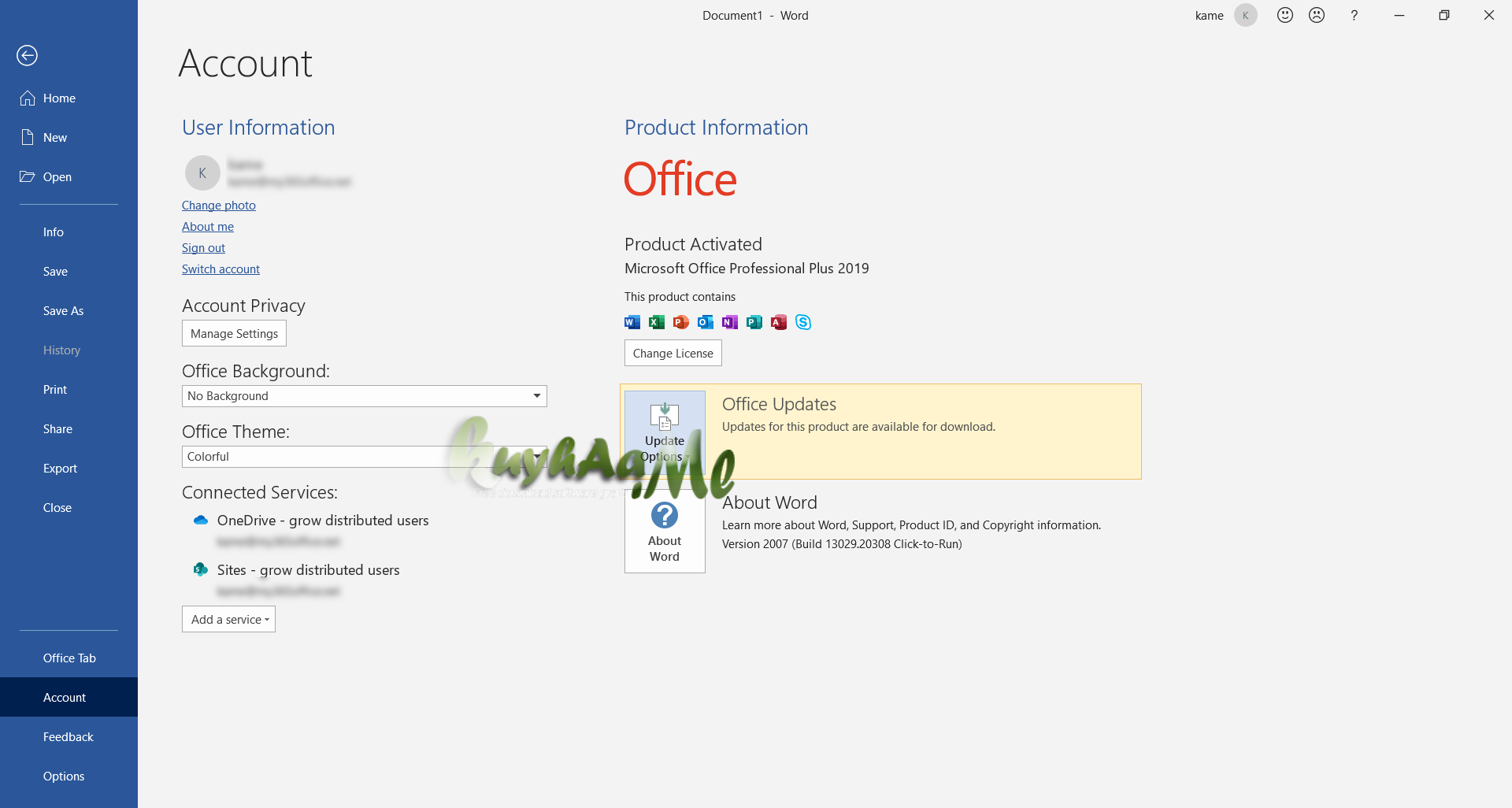Choose Save As from the sidebar

[69, 311]
